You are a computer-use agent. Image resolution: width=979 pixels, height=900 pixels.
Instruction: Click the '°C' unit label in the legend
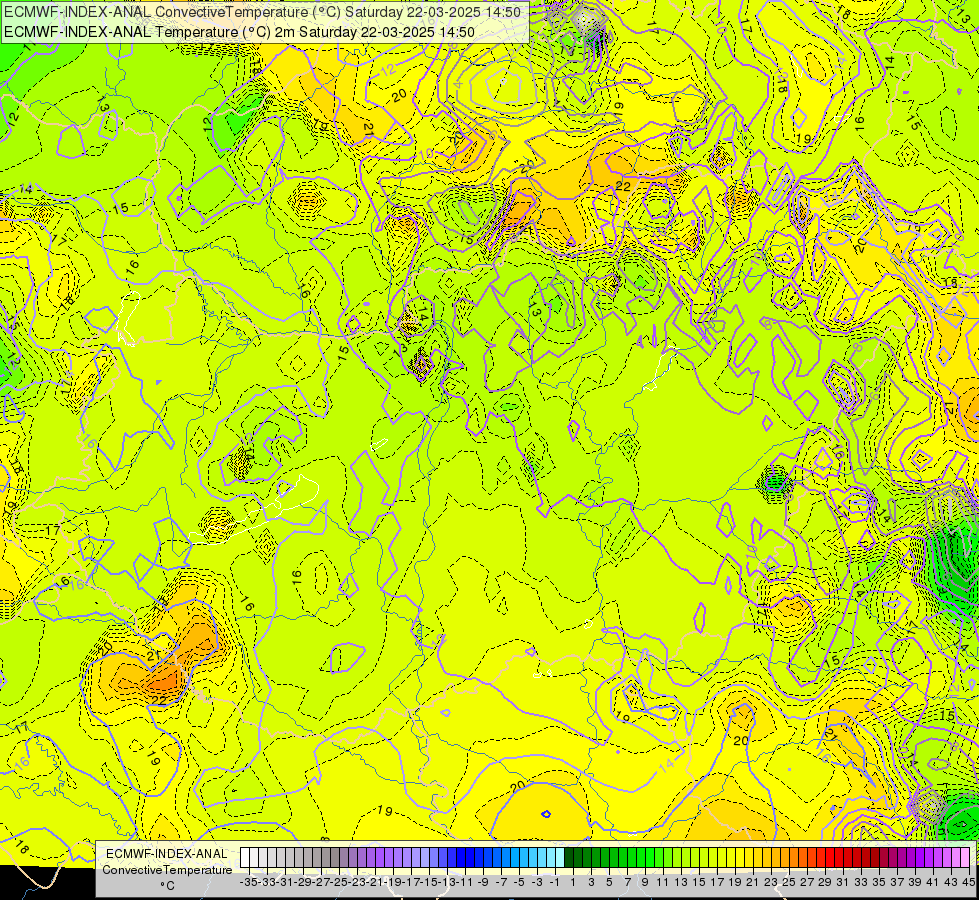(167, 886)
